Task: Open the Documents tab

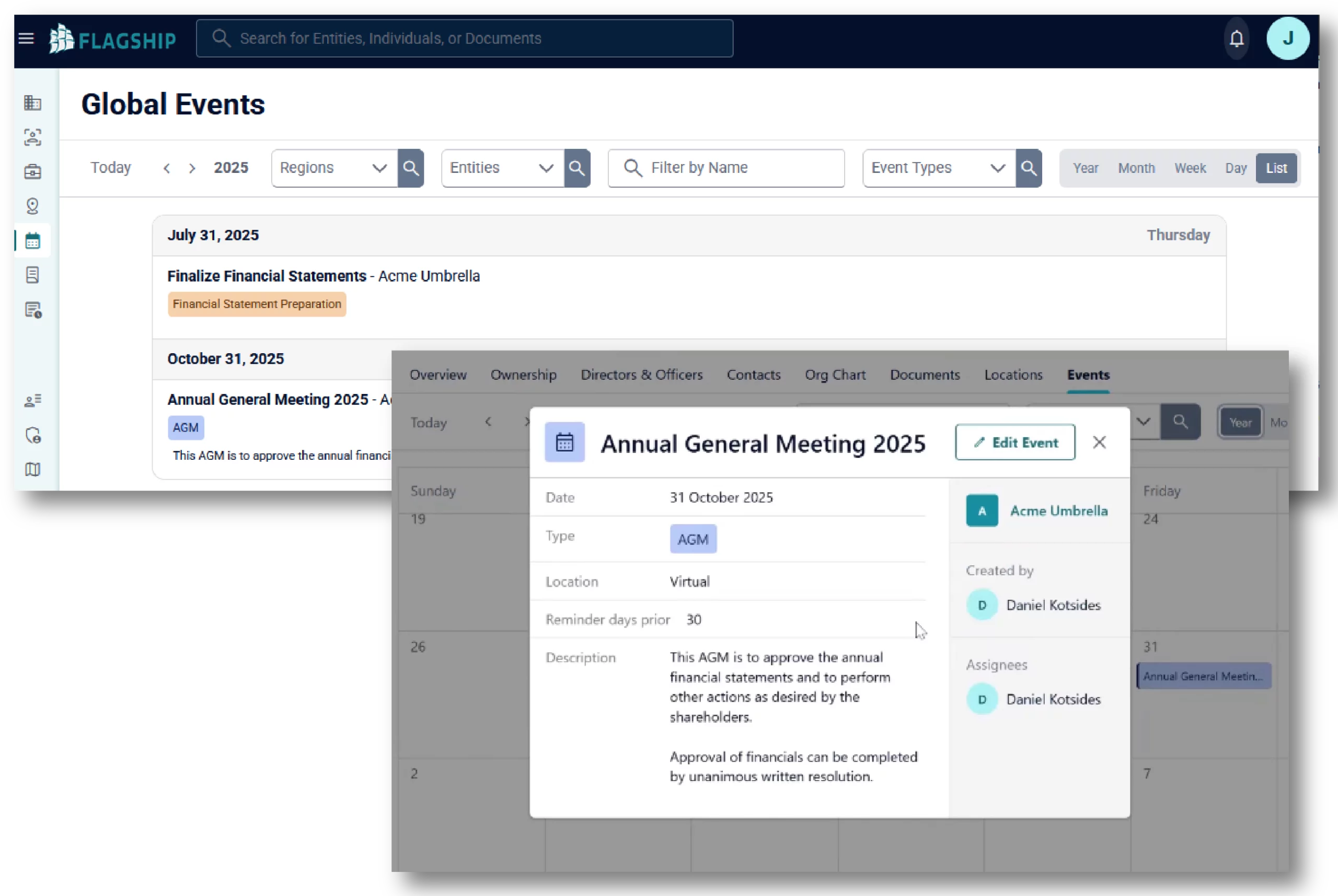Action: click(x=925, y=375)
